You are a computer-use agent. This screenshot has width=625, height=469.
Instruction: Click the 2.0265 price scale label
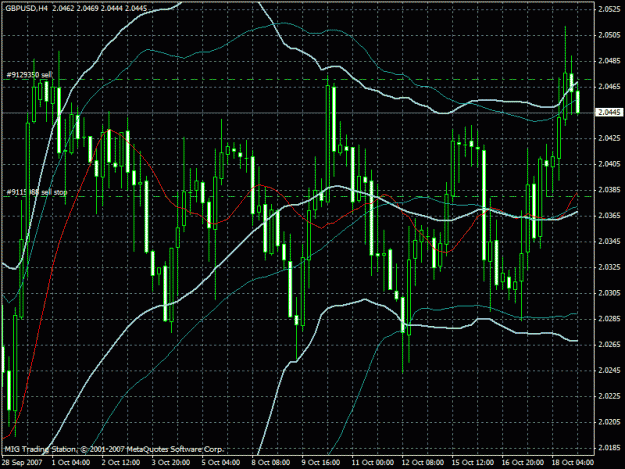point(609,344)
